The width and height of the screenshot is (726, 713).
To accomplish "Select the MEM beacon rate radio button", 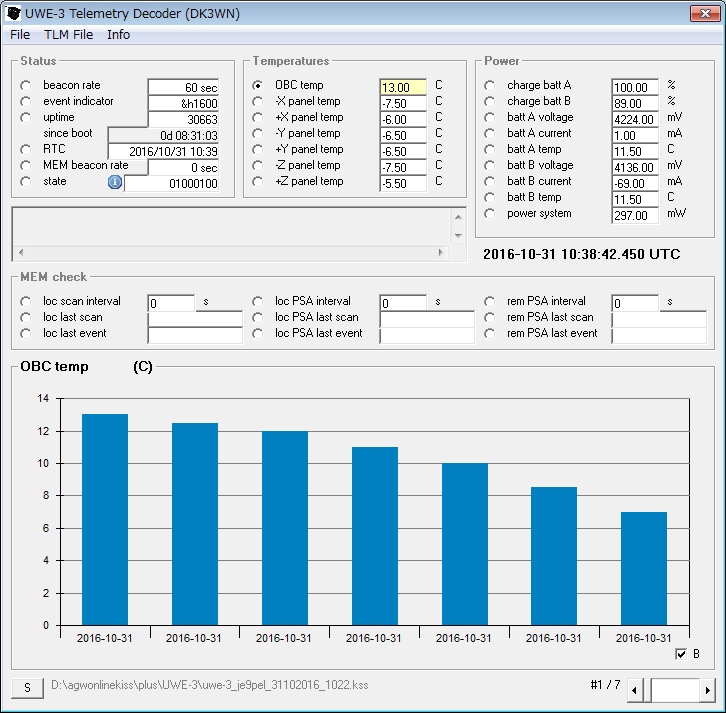I will click(x=26, y=166).
